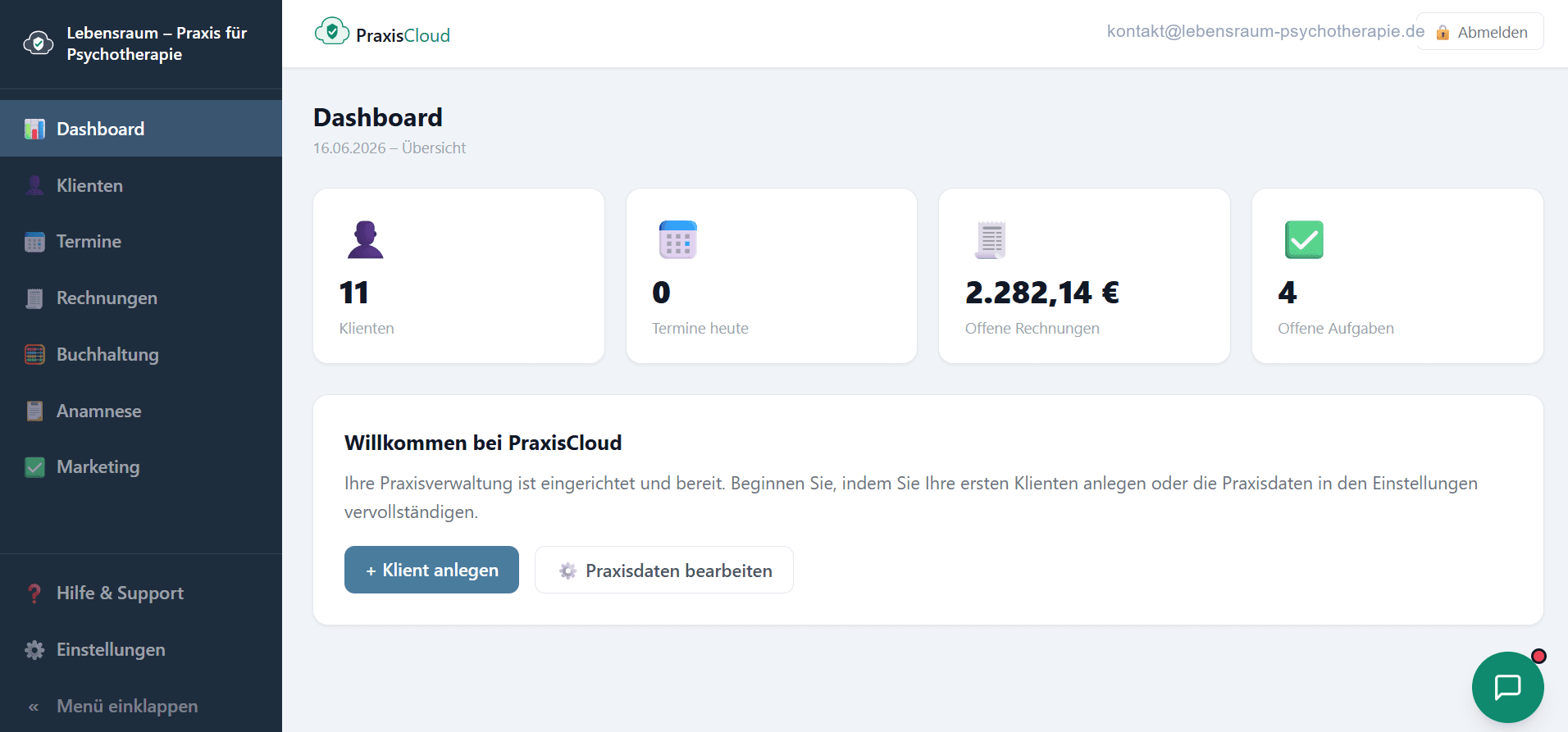The image size is (1568, 732).
Task: Click the 2.282,14 € open invoices amount
Action: 1042,293
